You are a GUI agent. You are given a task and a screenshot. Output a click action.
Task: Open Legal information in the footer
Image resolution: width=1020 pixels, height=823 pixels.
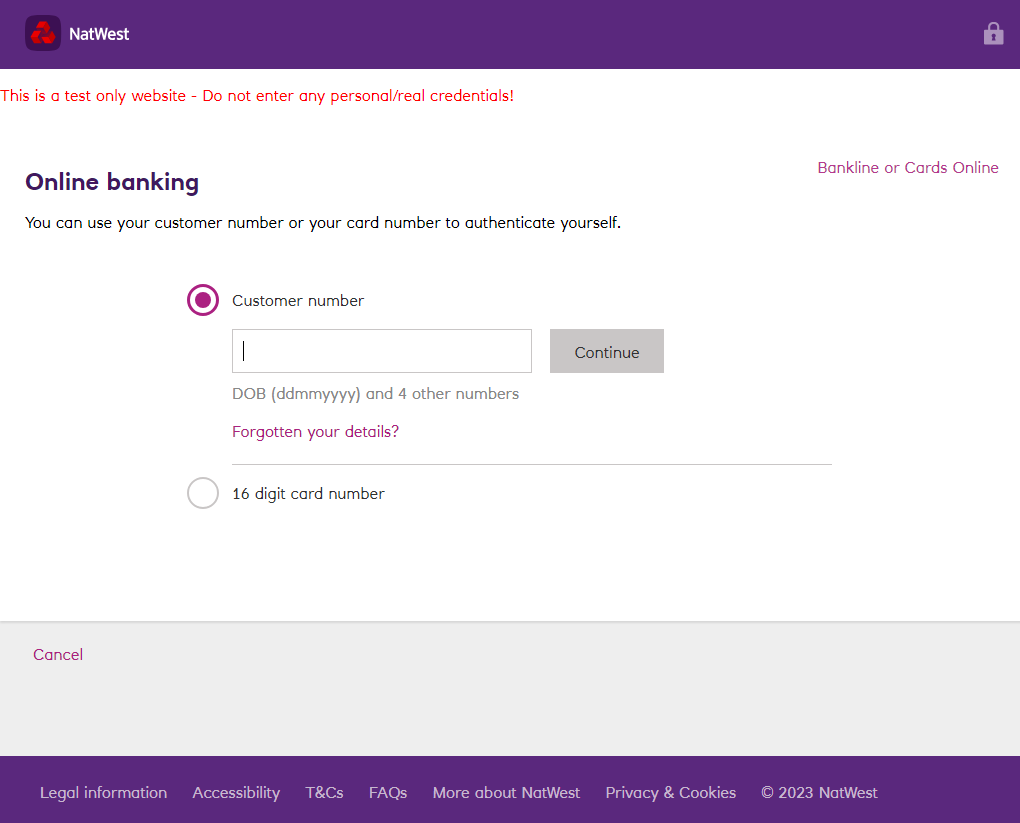coord(103,793)
